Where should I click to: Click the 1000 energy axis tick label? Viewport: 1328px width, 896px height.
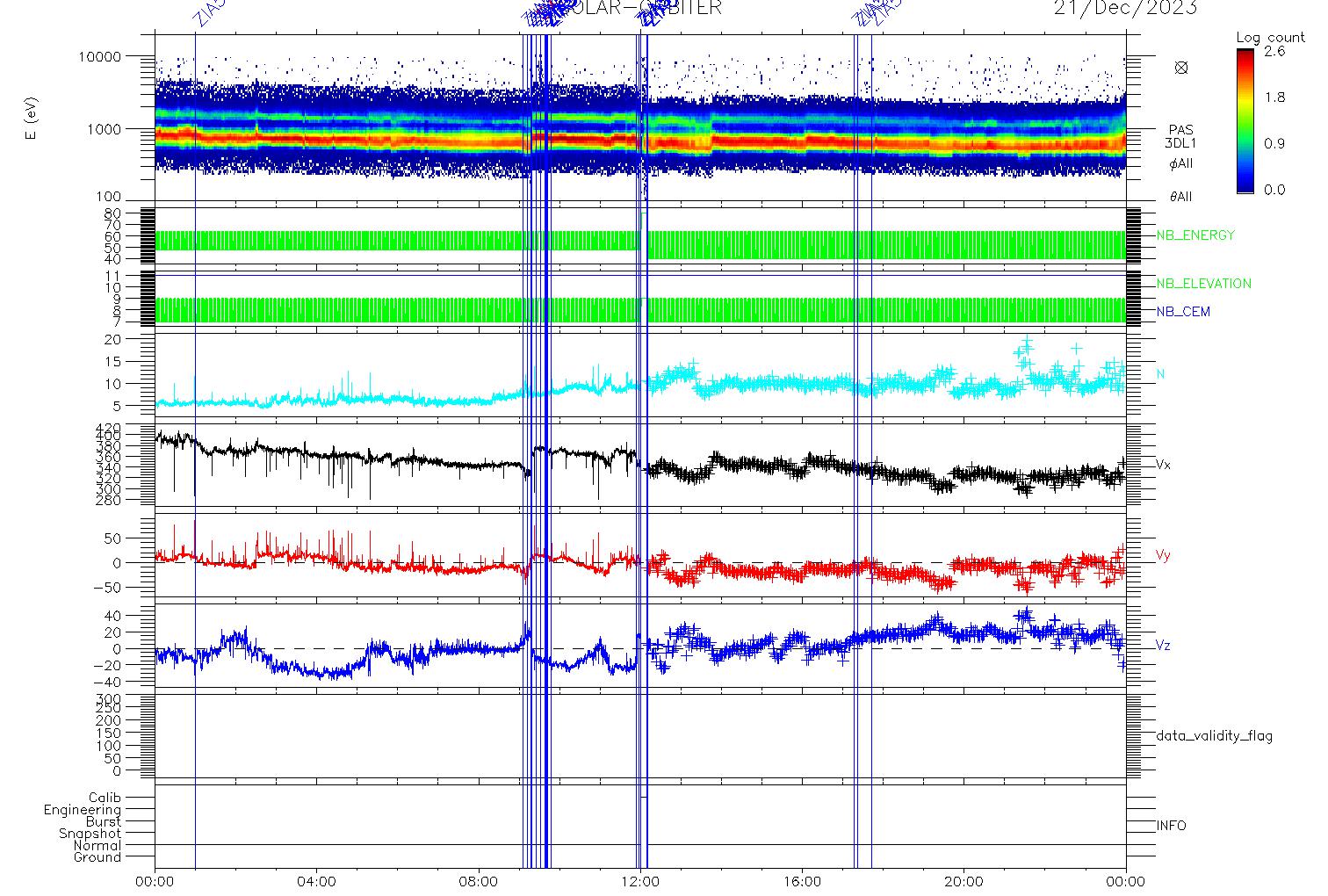106,129
